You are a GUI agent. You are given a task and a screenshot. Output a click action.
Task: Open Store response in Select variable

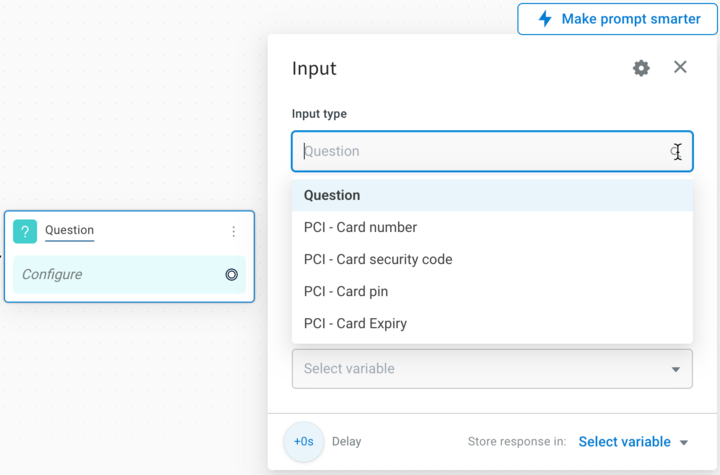pyautogui.click(x=633, y=442)
